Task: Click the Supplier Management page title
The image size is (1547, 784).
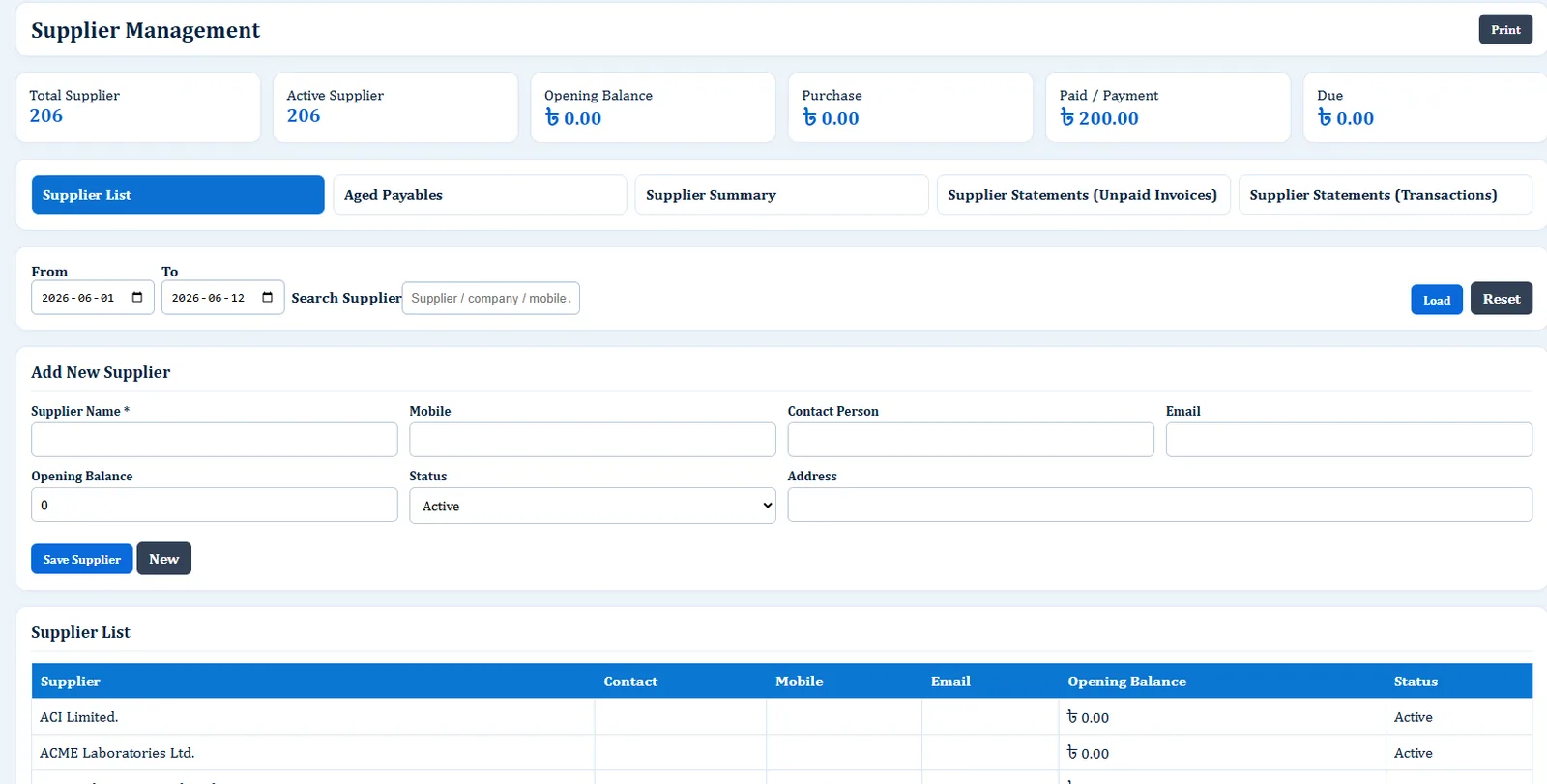Action: [145, 30]
